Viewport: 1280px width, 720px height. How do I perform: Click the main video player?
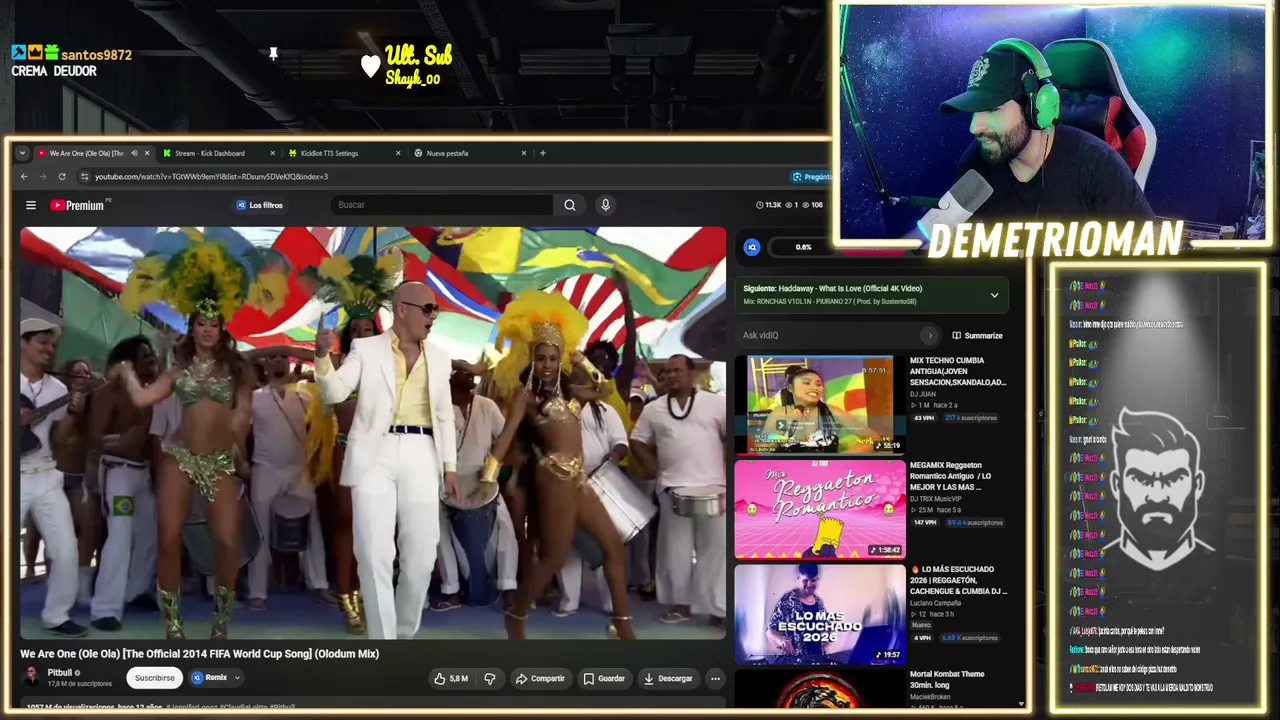coord(373,433)
